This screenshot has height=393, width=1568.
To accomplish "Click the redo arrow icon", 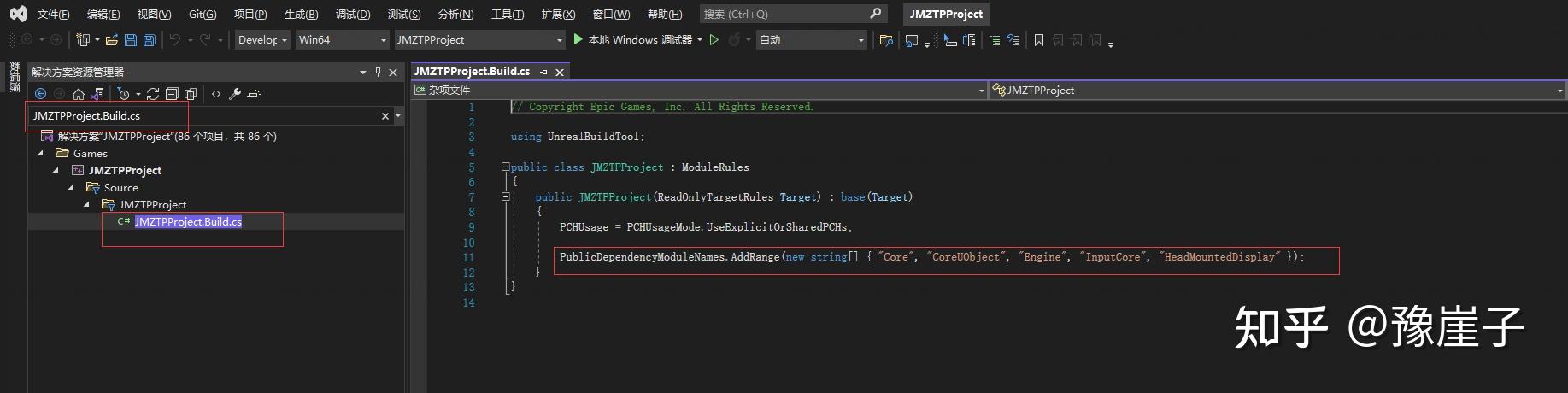I will click(x=205, y=39).
